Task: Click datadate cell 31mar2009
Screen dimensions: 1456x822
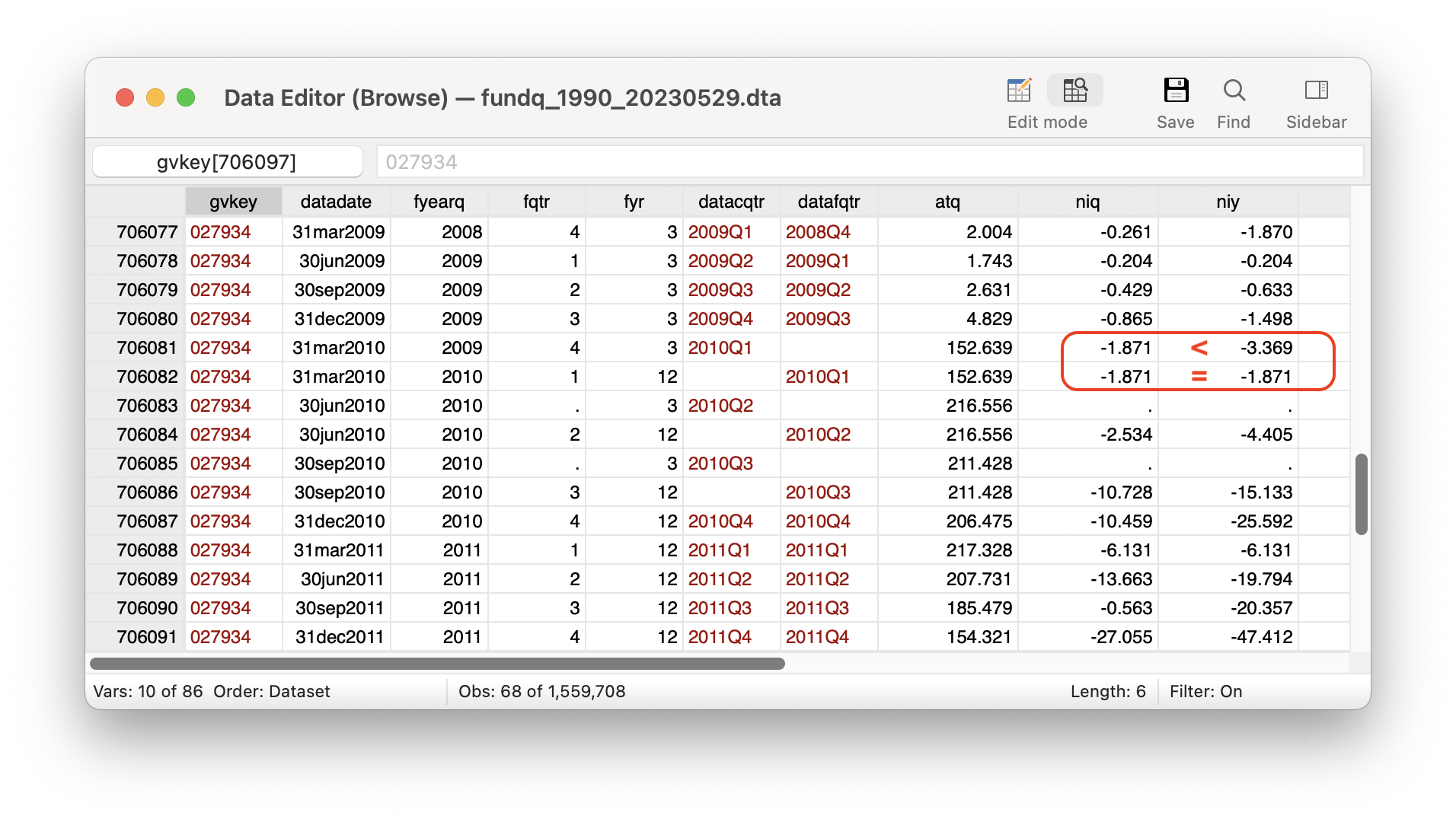Action: 336,232
